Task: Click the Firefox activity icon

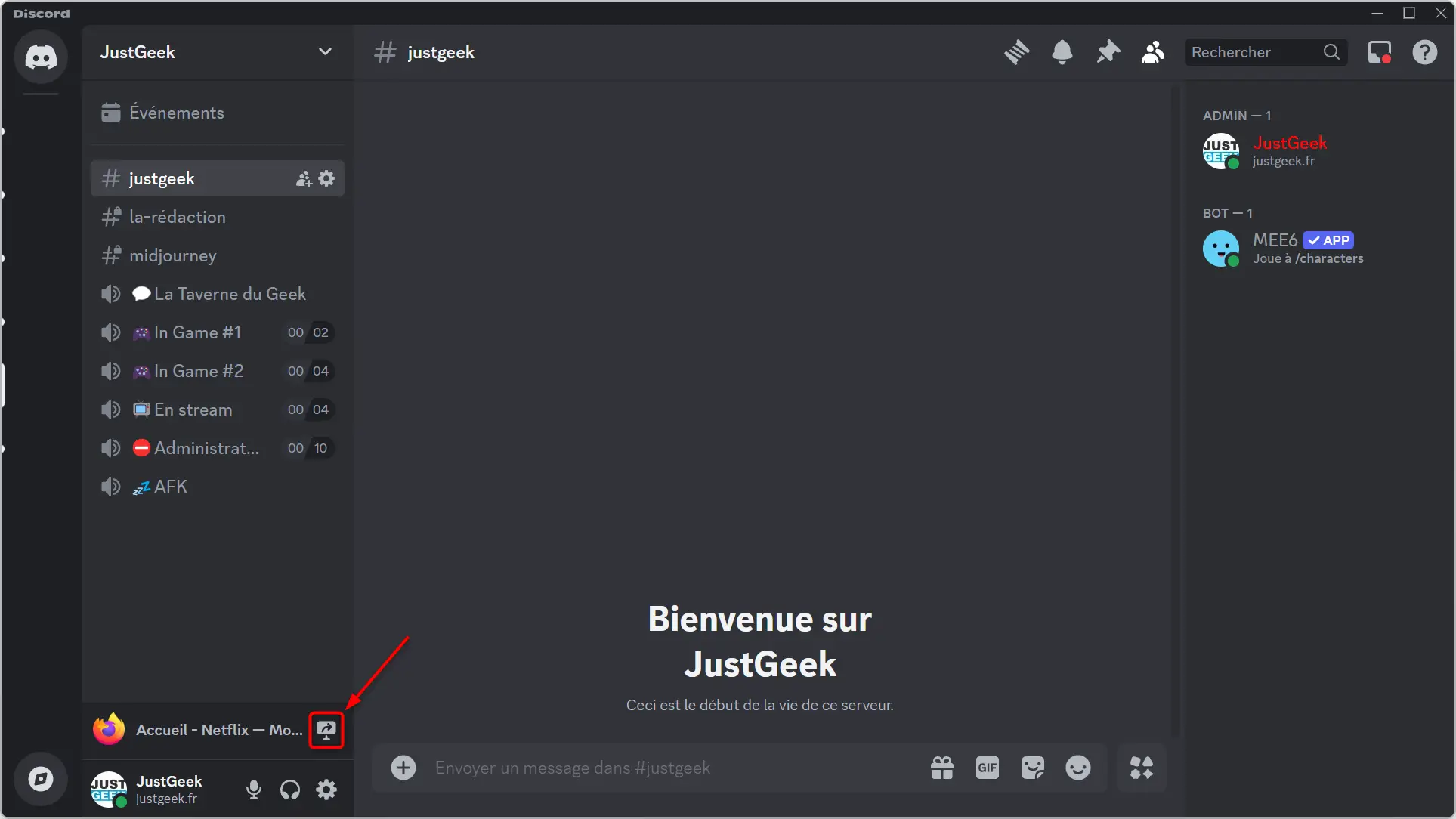Action: click(x=109, y=729)
